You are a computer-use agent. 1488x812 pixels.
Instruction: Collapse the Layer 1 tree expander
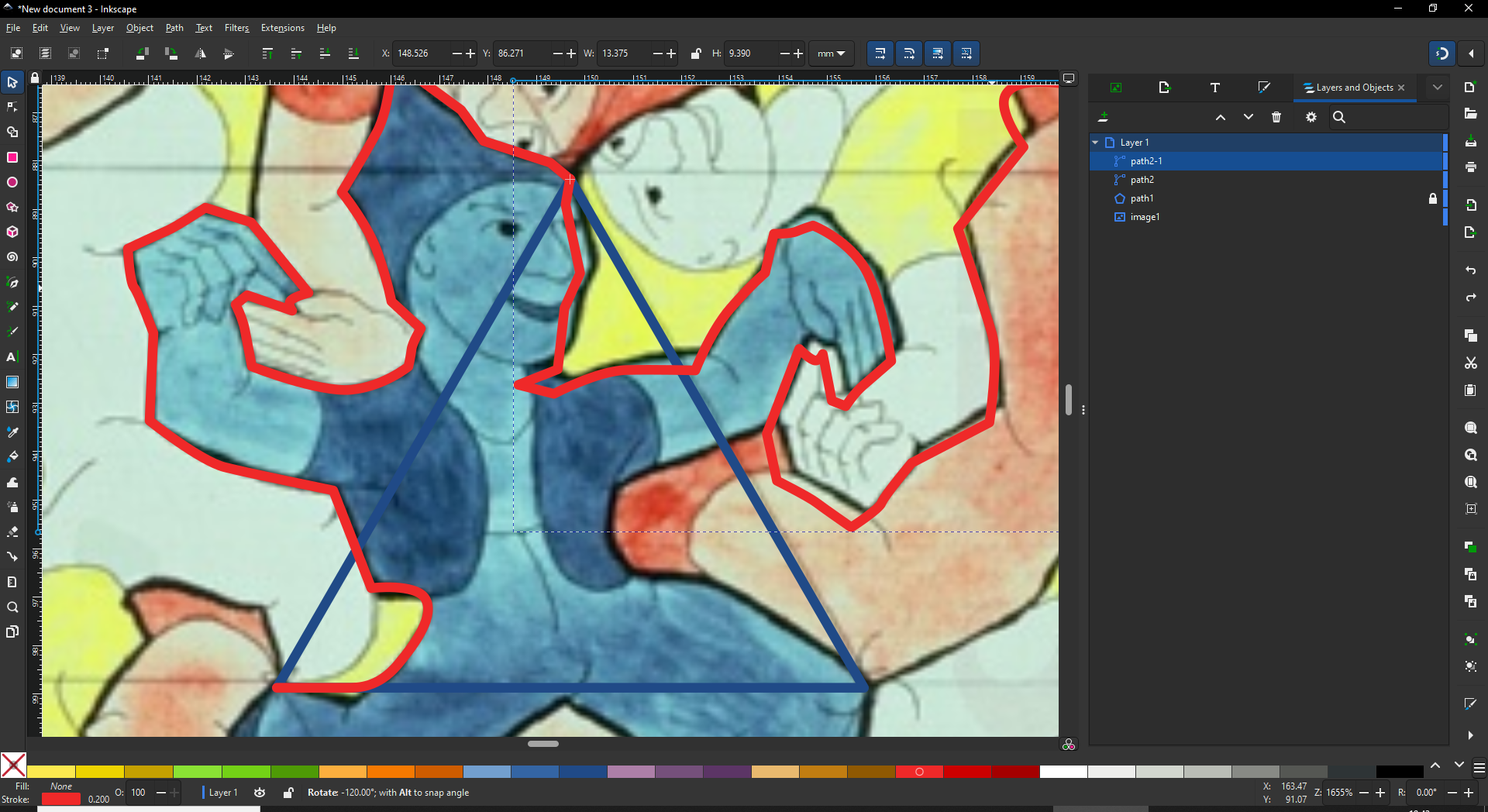point(1095,143)
